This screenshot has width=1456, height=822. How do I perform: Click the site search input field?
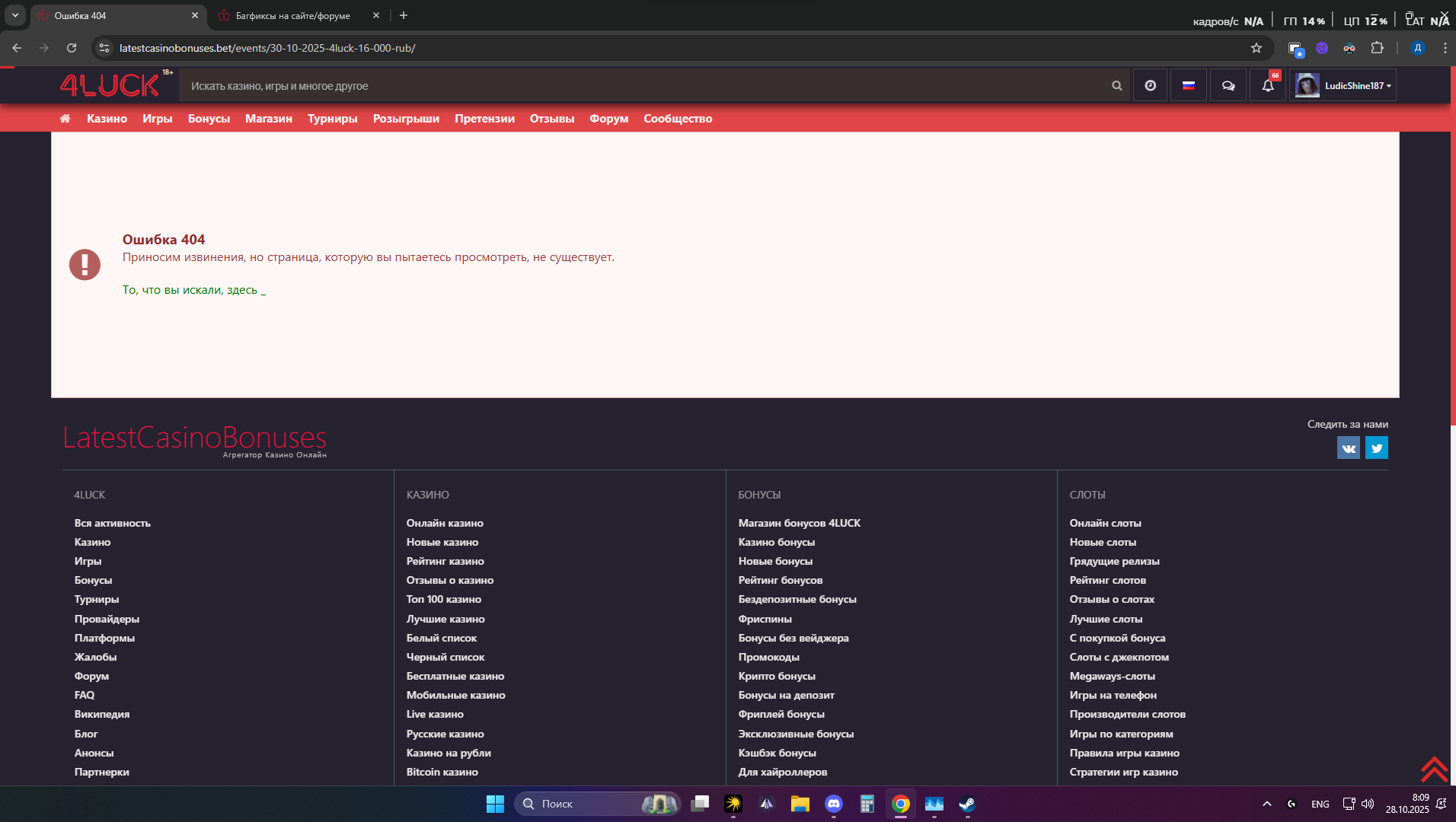(640, 86)
